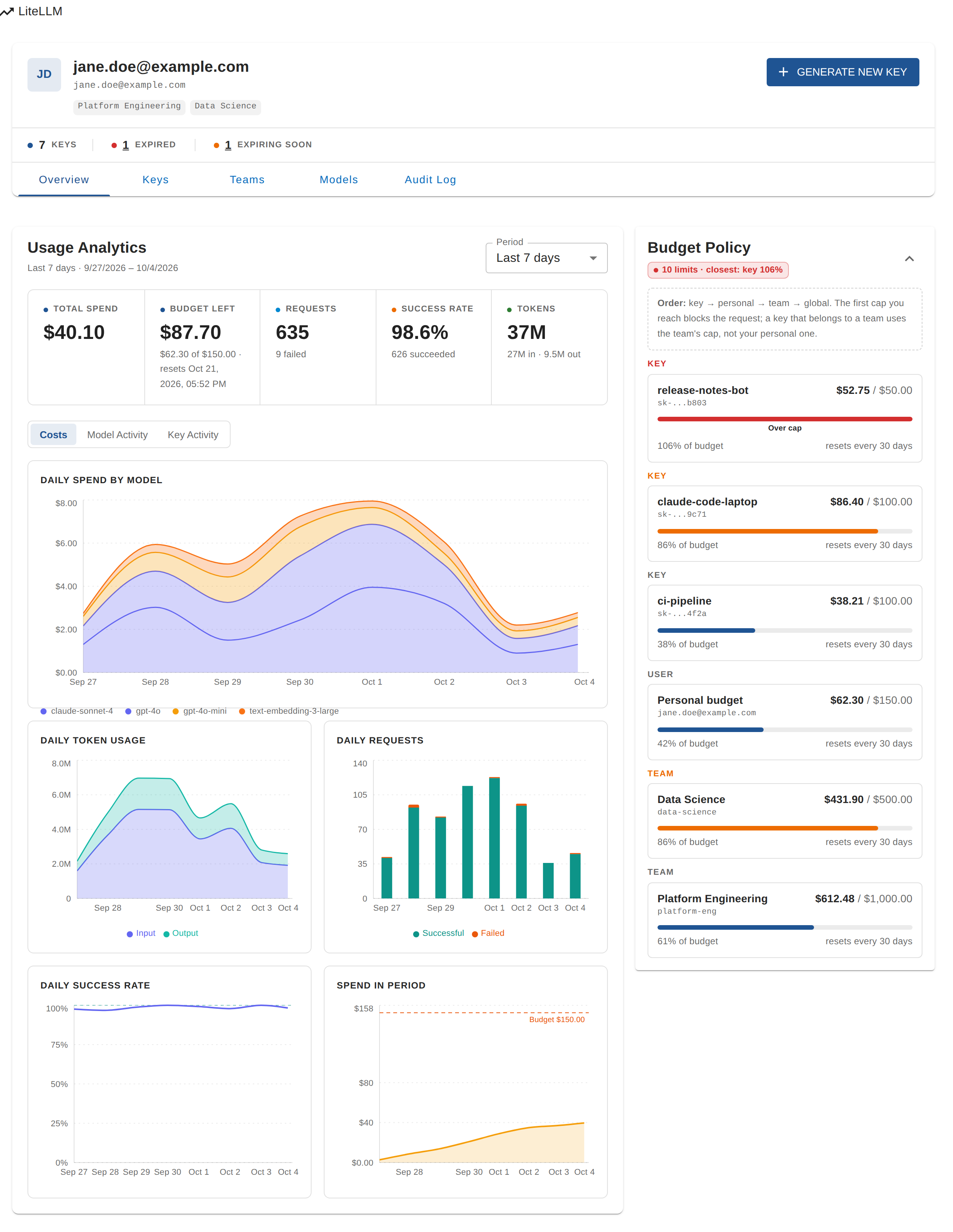The width and height of the screenshot is (953, 1232).
Task: Open the Audit Log tab
Action: (x=430, y=179)
